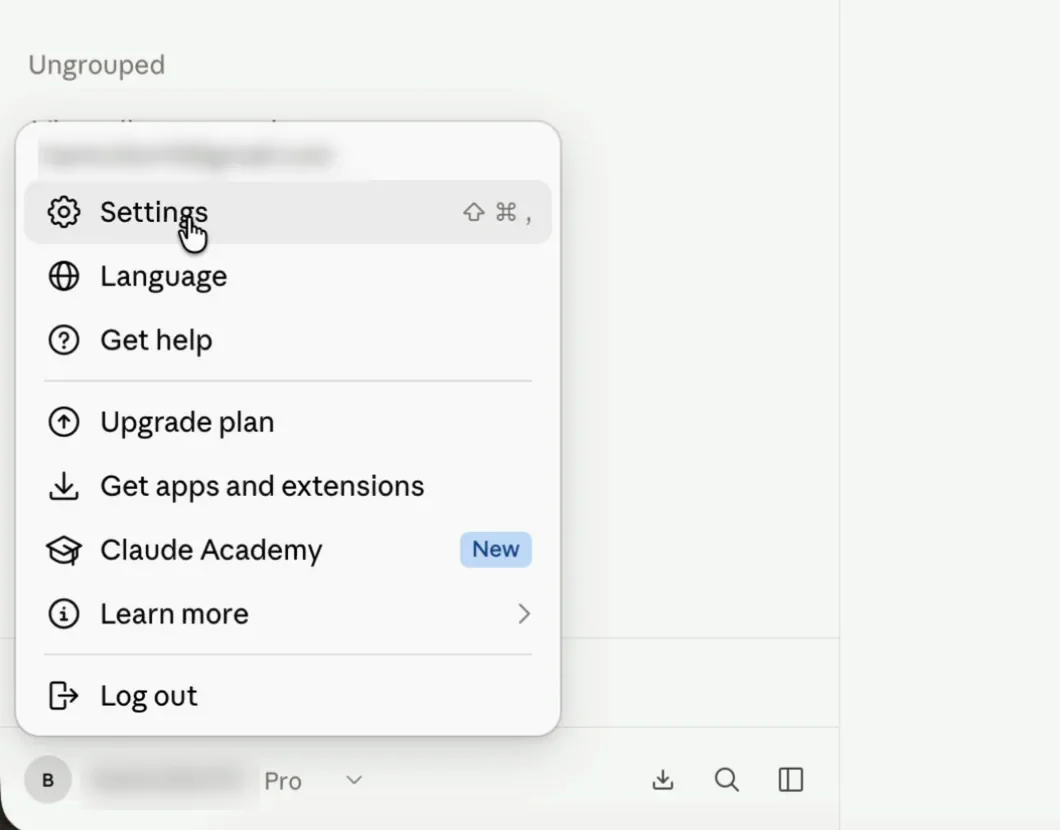Click the Settings gear icon
Image resolution: width=1060 pixels, height=830 pixels.
(x=64, y=212)
